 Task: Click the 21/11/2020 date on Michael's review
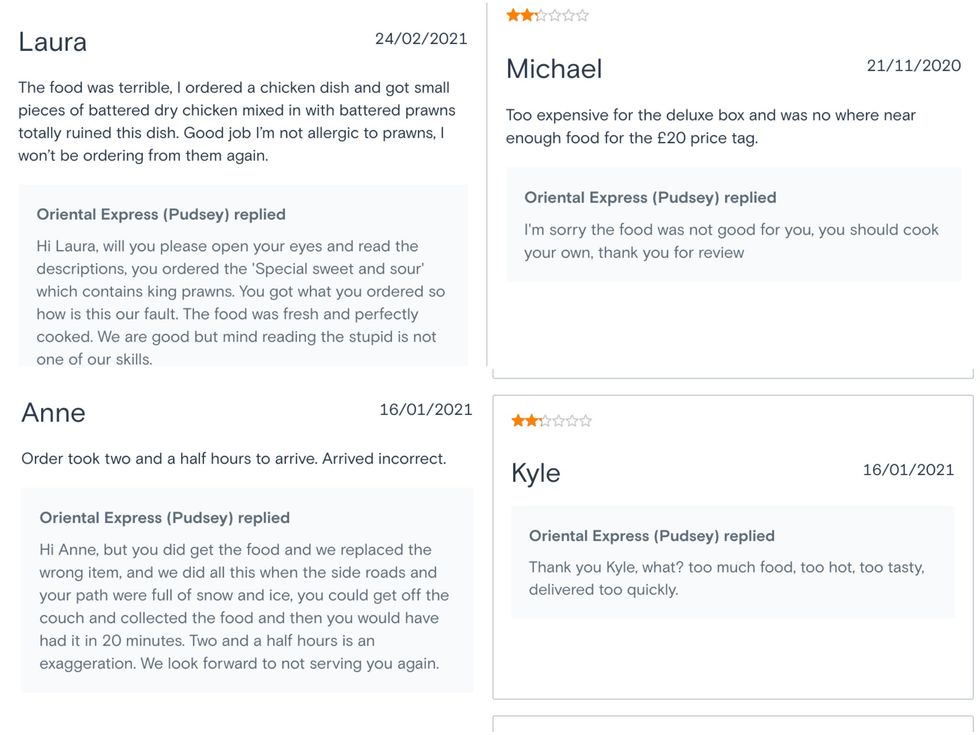click(914, 66)
